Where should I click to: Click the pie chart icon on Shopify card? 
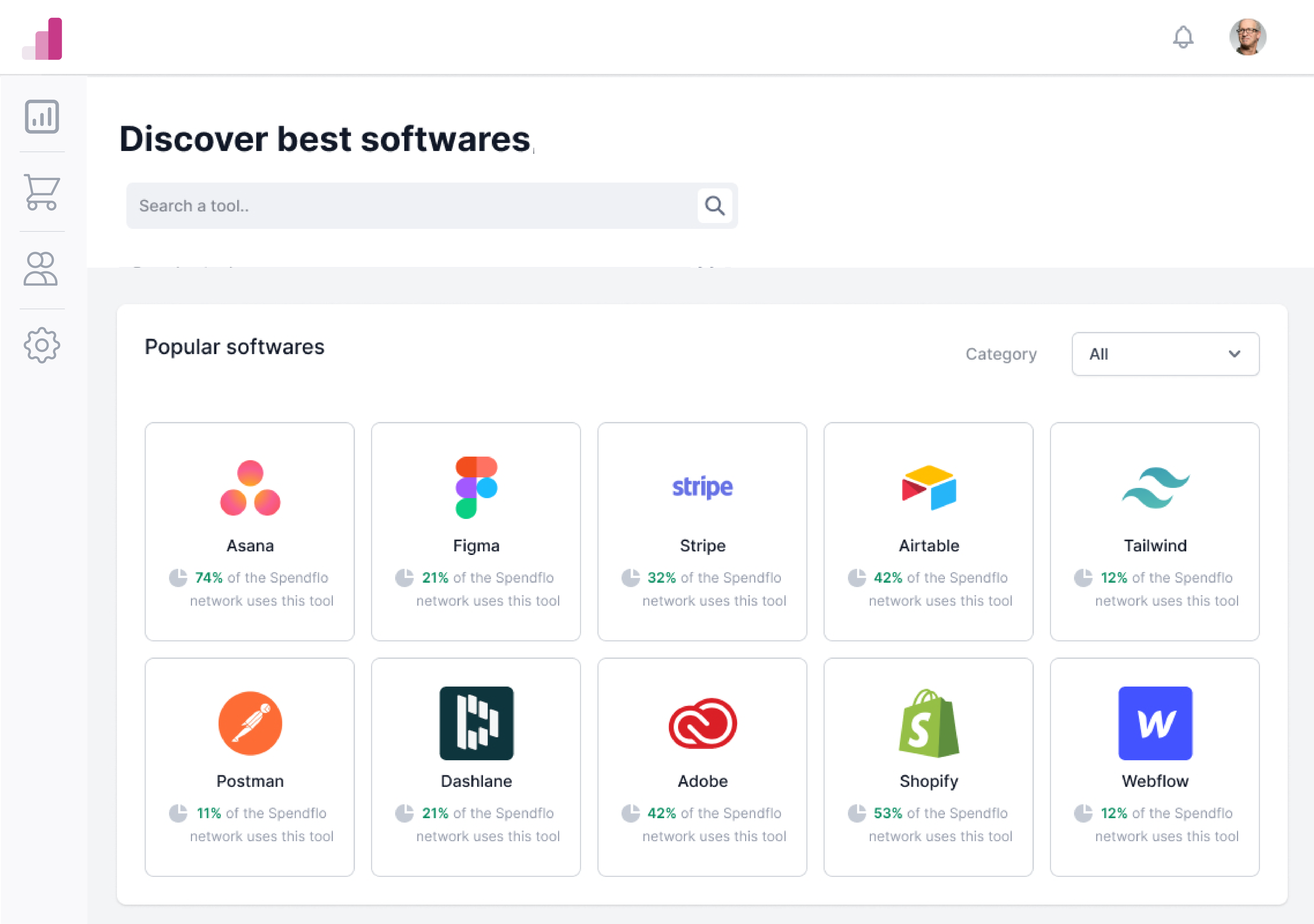[x=857, y=813]
